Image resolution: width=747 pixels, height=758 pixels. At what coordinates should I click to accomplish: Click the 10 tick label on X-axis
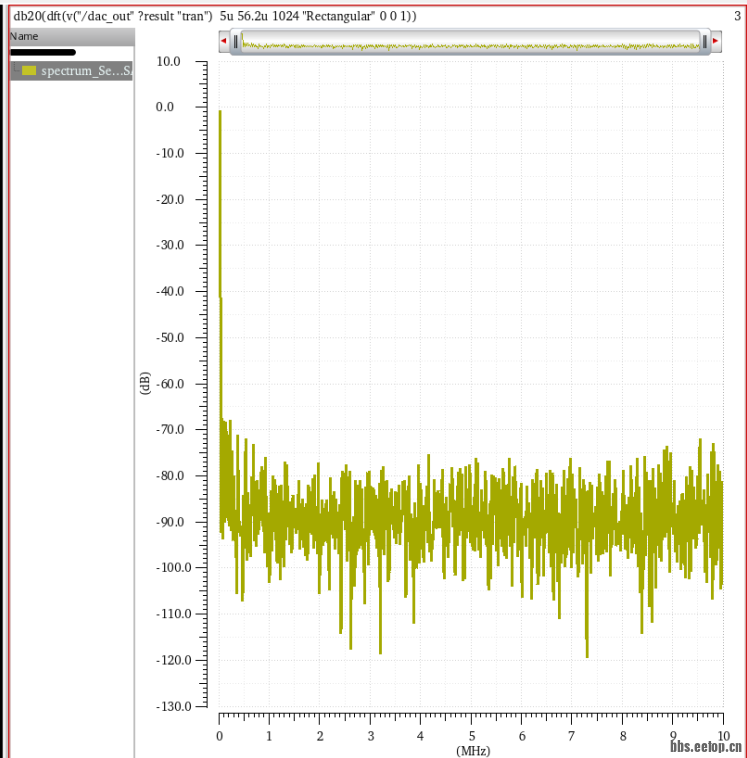coord(722,736)
